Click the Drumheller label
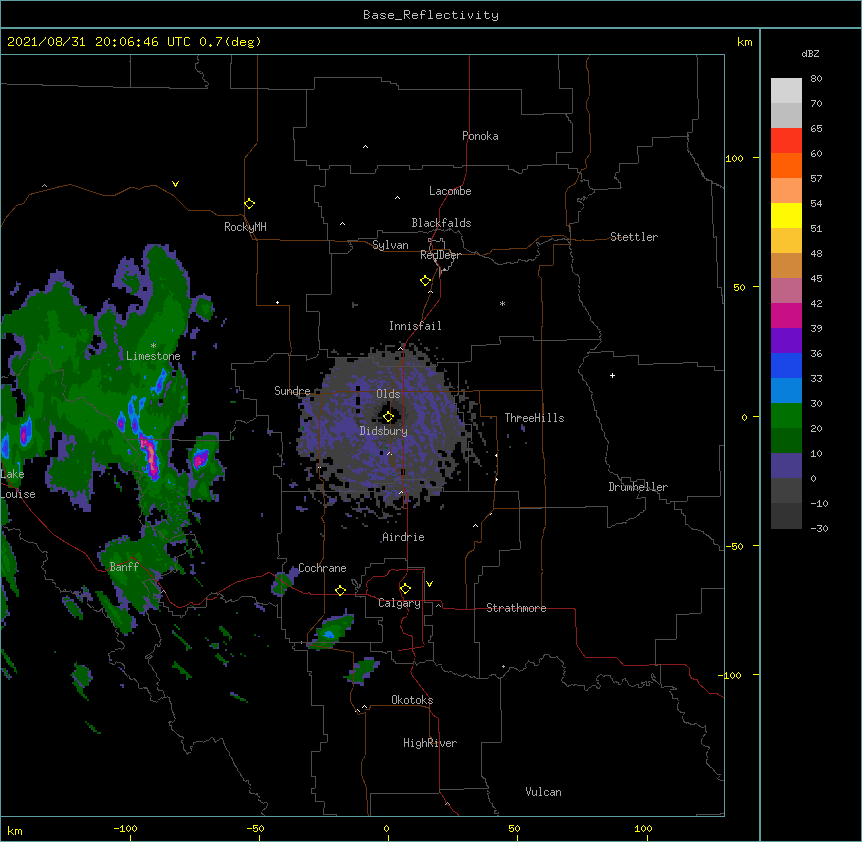 (x=638, y=487)
